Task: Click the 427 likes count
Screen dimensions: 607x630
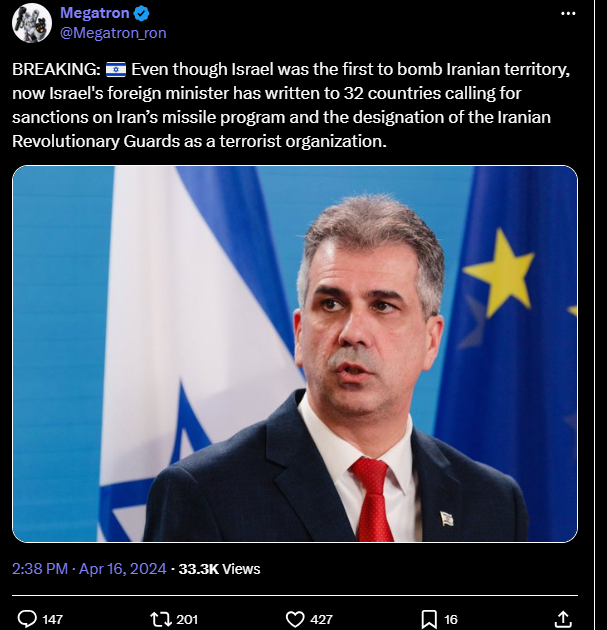Action: pos(321,620)
